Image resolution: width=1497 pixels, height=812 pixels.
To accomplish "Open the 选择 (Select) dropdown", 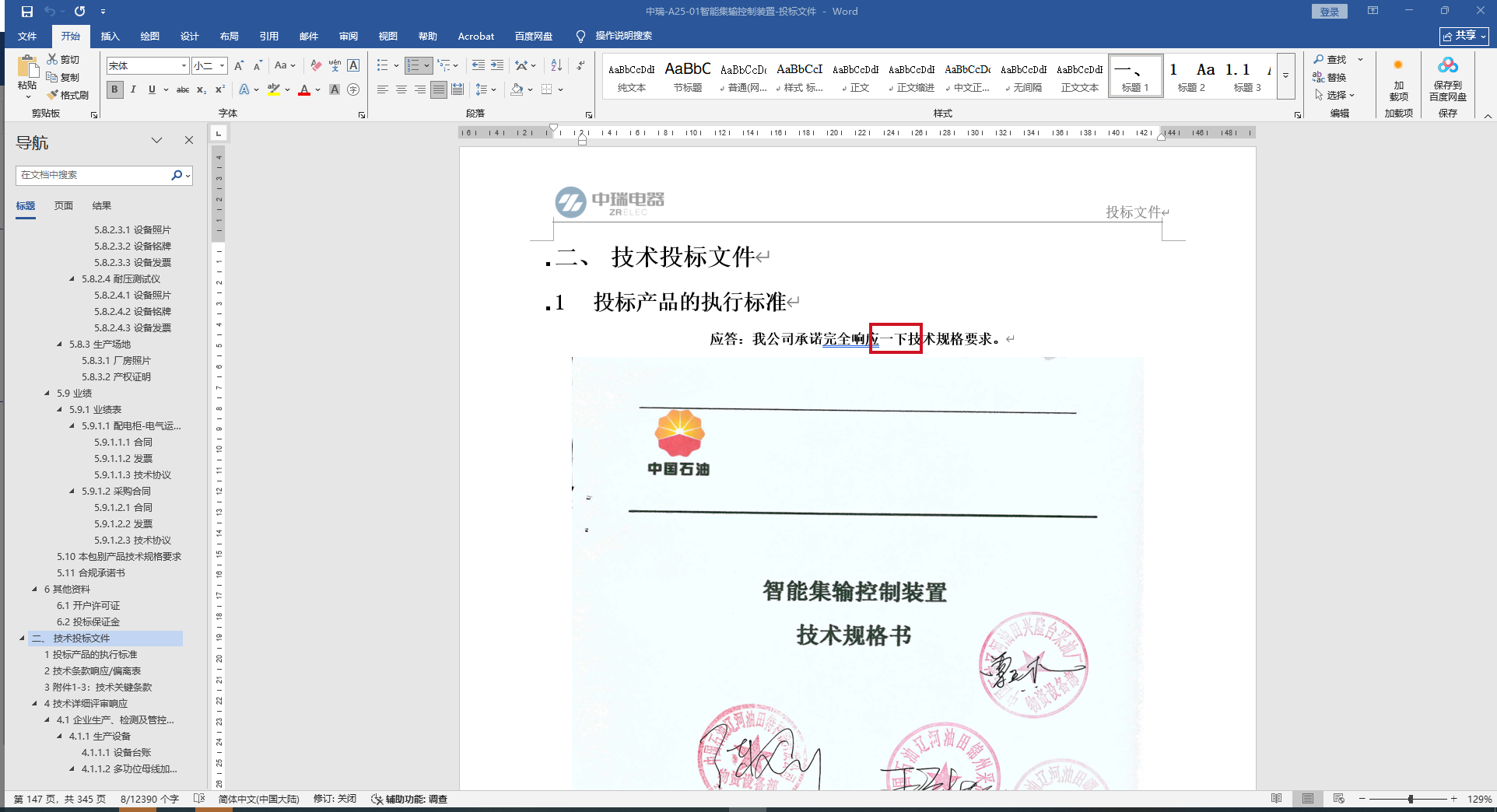I will 1336,95.
